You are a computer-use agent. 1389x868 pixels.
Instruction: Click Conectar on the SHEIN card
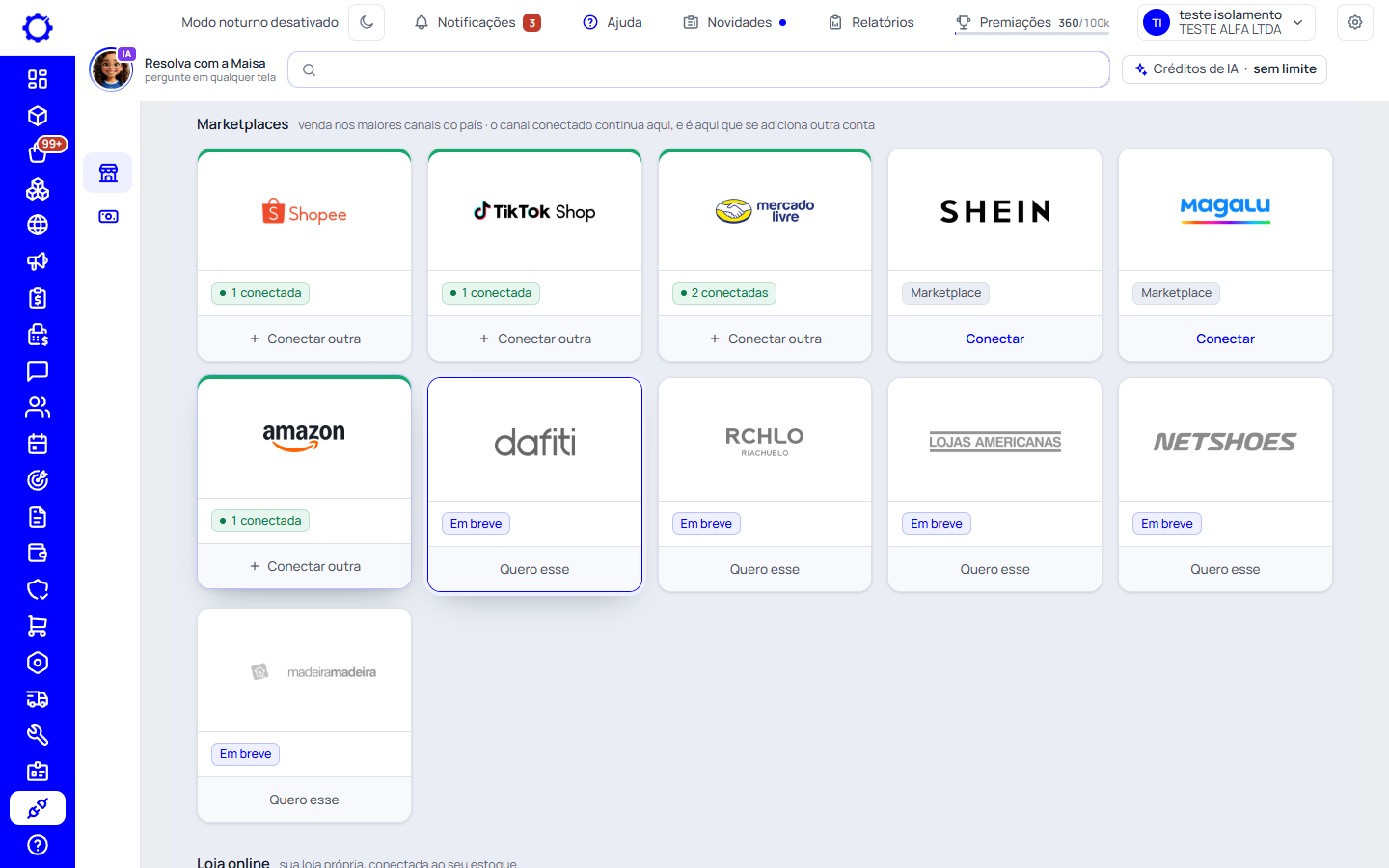coord(994,339)
